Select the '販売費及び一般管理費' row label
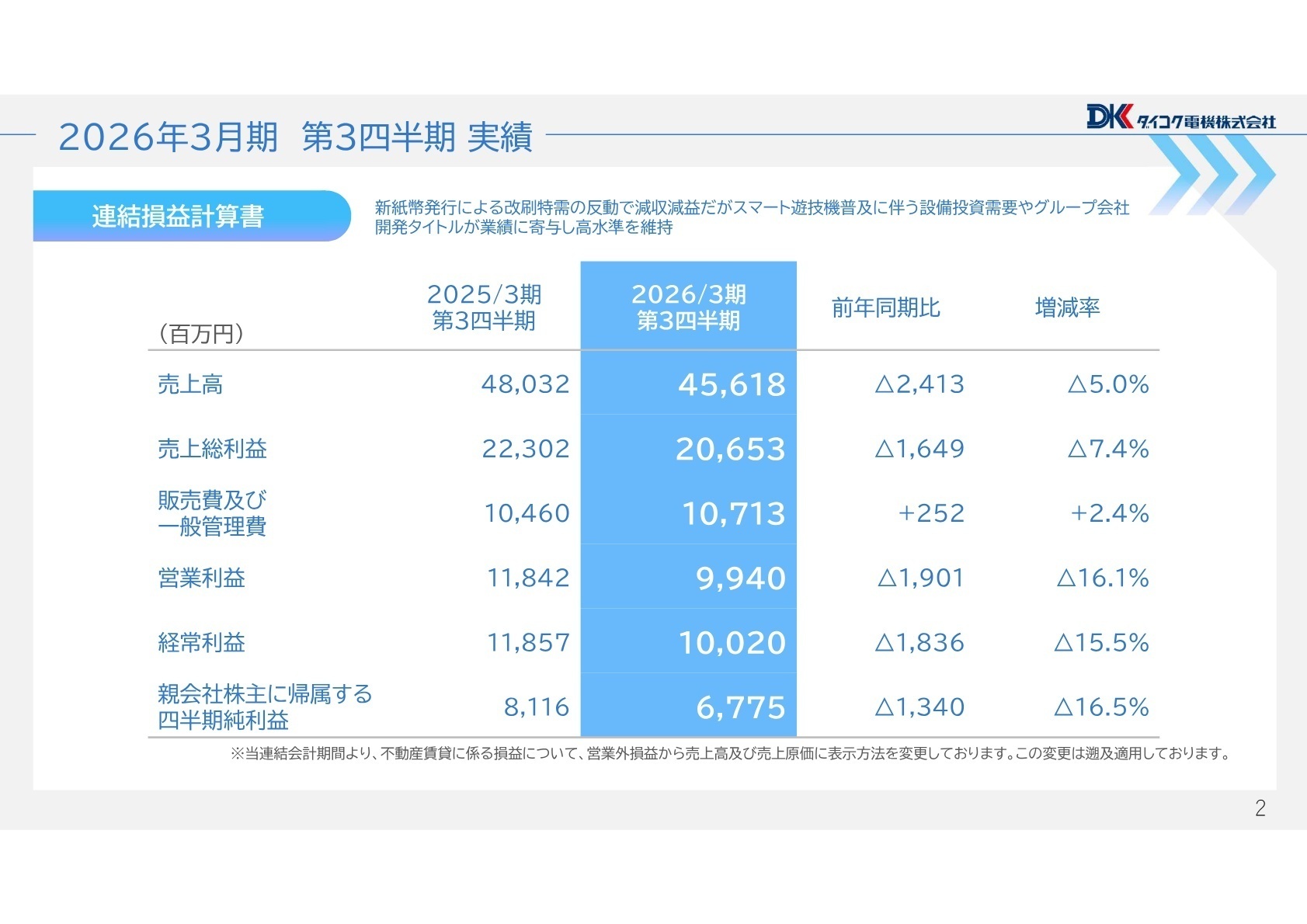This screenshot has height=924, width=1307. 212,513
